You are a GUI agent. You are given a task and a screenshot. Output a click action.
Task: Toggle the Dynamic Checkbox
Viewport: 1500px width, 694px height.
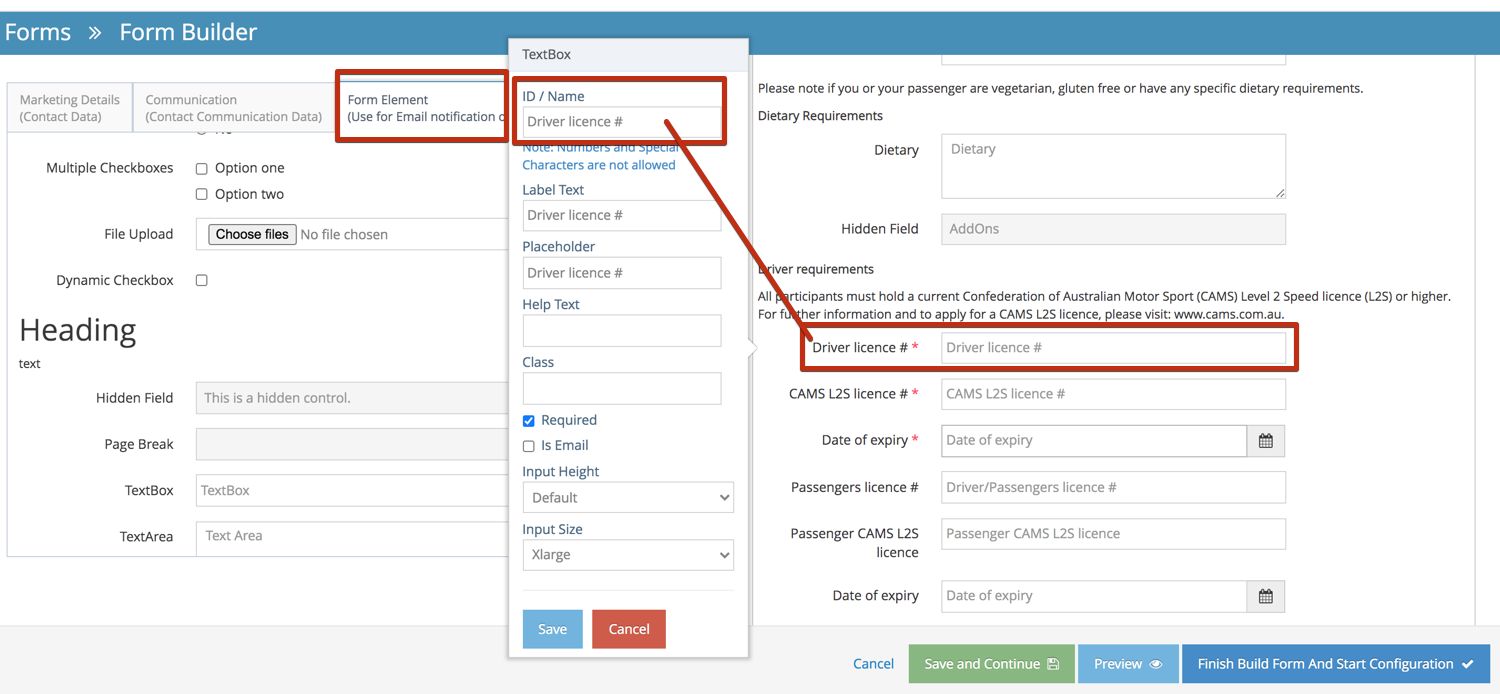202,281
